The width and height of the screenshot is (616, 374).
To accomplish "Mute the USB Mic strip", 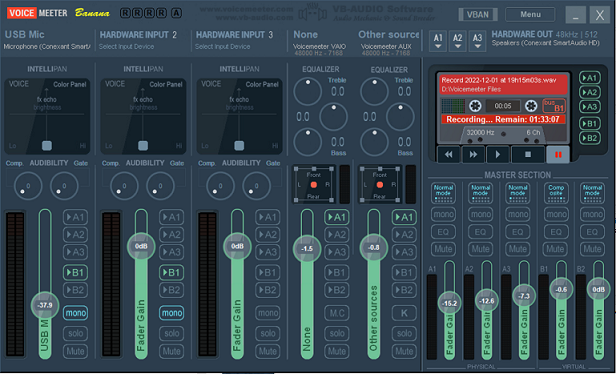I will pyautogui.click(x=75, y=351).
